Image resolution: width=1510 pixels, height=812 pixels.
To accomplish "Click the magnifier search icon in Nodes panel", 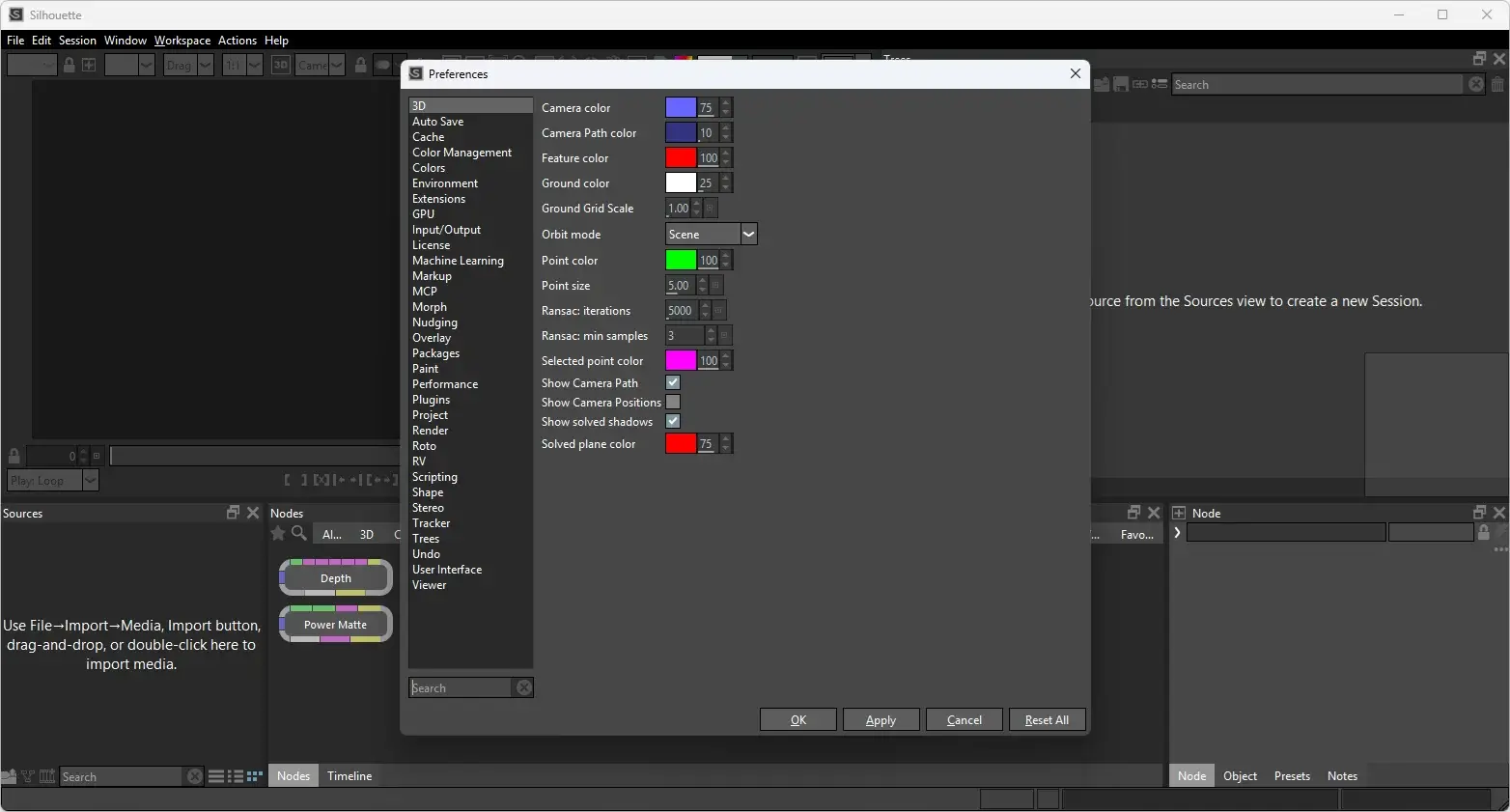I will click(x=299, y=533).
